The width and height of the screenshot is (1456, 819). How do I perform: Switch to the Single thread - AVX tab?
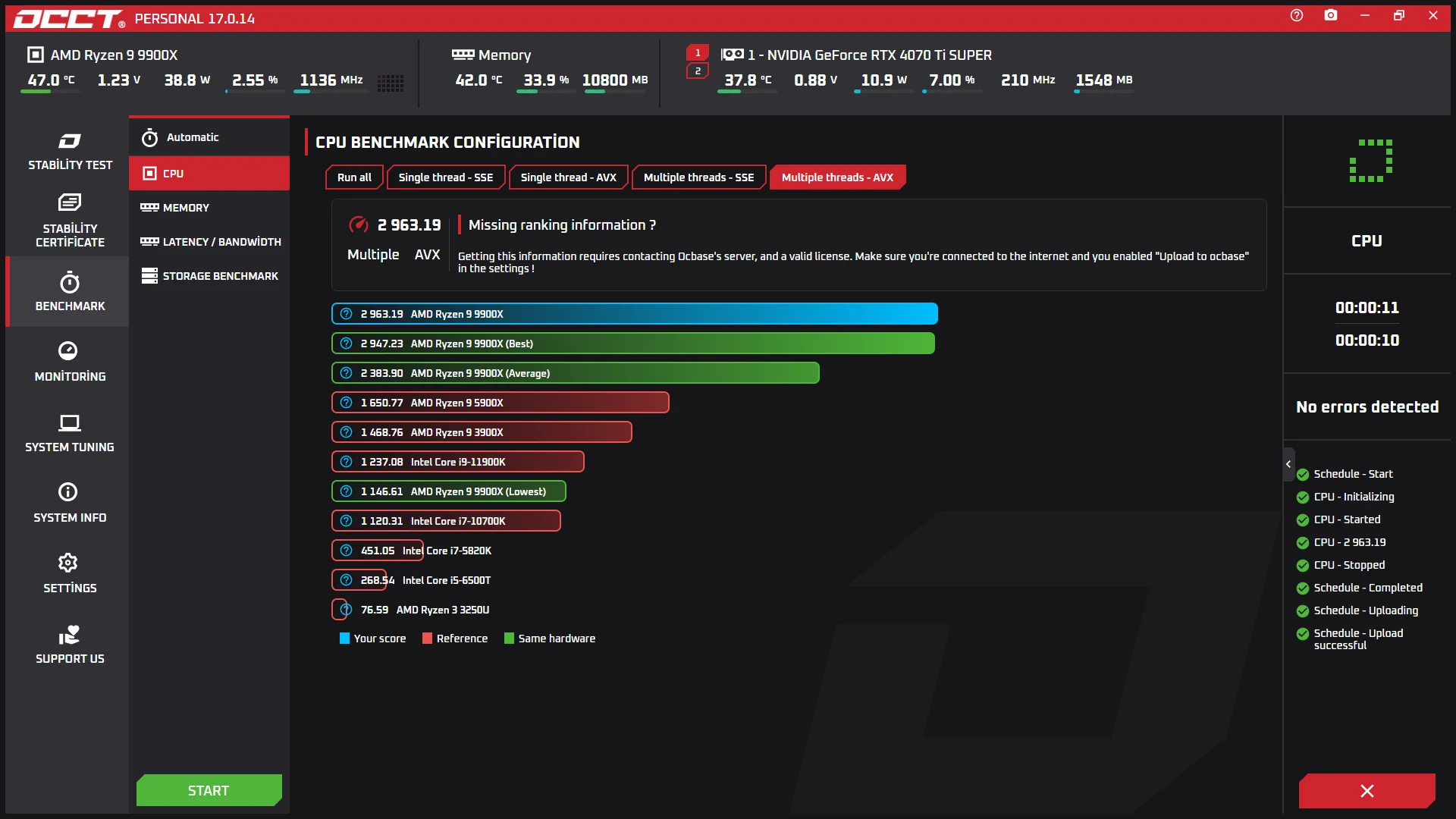pos(569,177)
